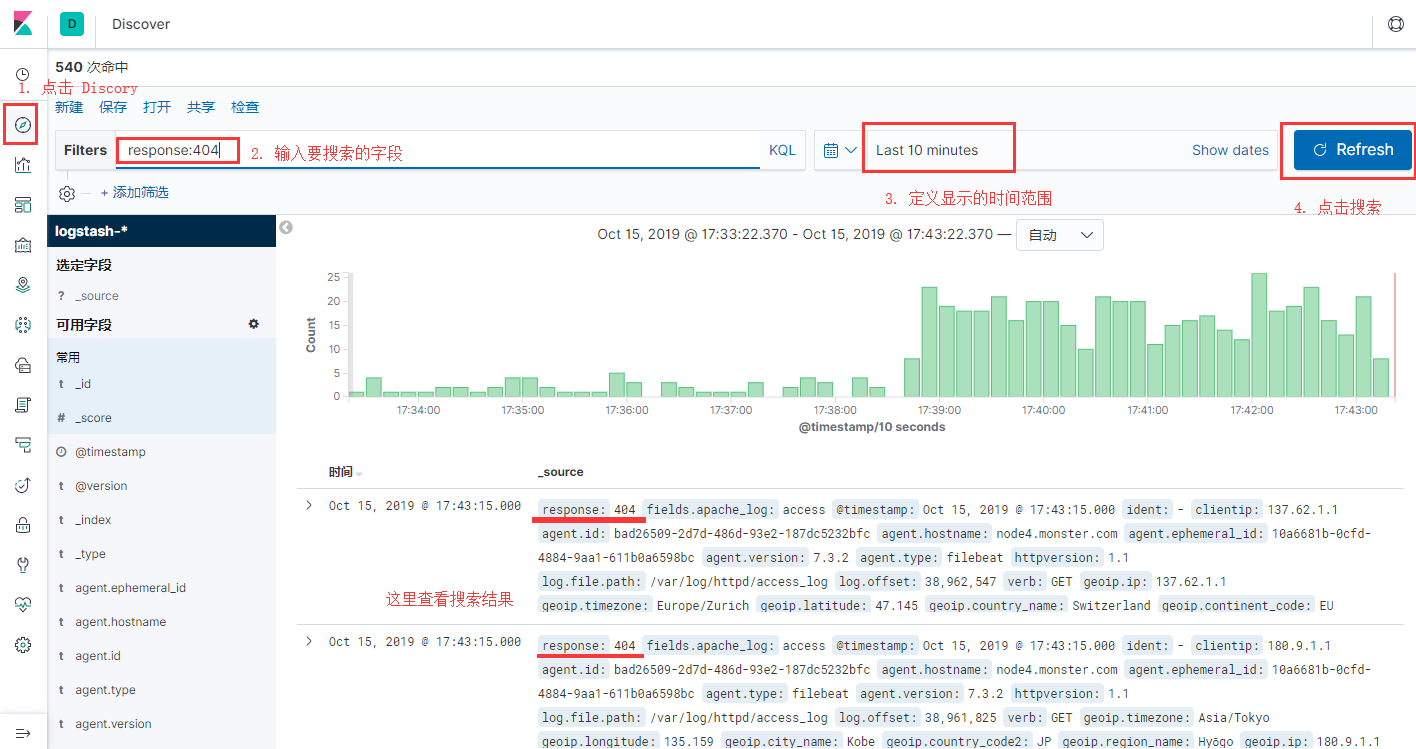Click the Refresh button

(1353, 150)
